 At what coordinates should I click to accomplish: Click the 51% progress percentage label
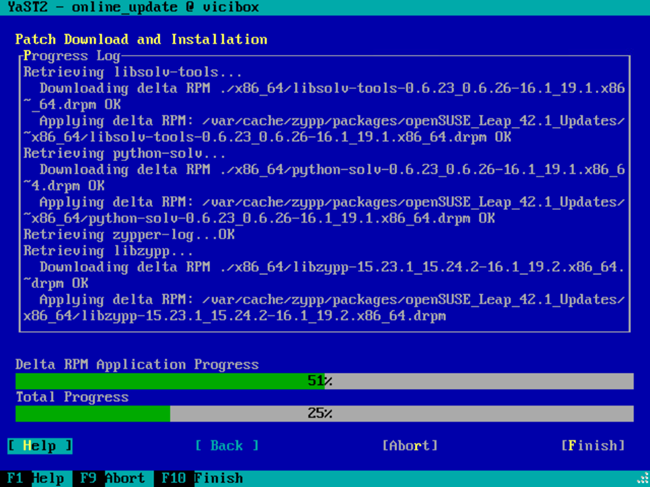click(320, 381)
